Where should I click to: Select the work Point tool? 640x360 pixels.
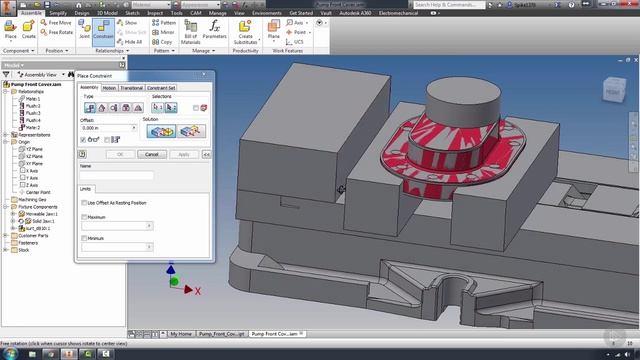point(296,32)
